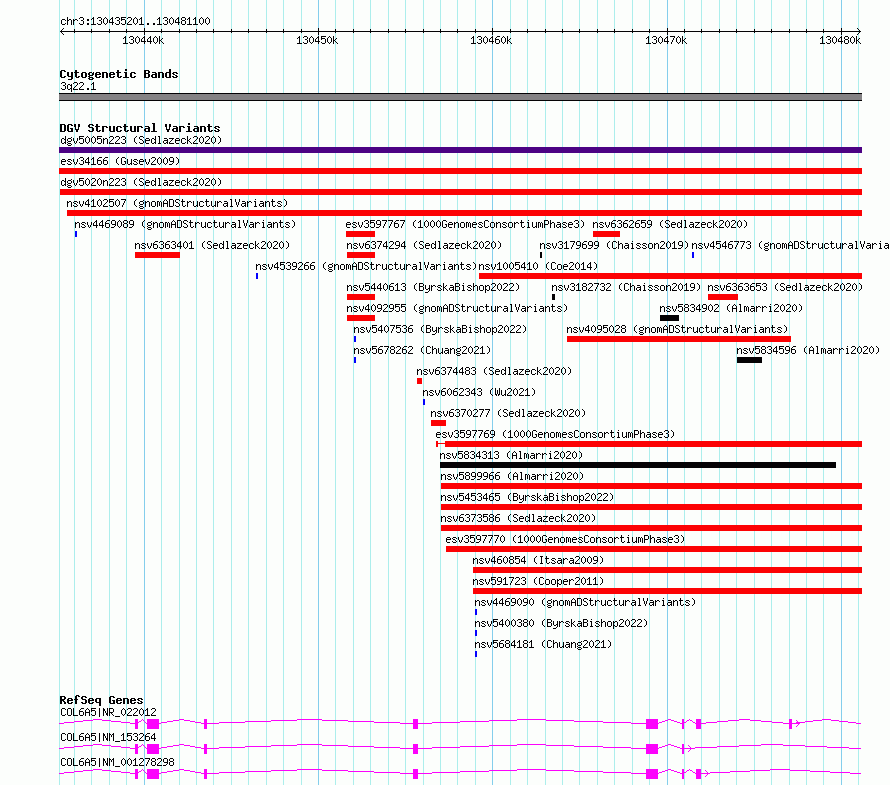Select nsv6374483 (Sedlazeck2020) label

[x=494, y=371]
